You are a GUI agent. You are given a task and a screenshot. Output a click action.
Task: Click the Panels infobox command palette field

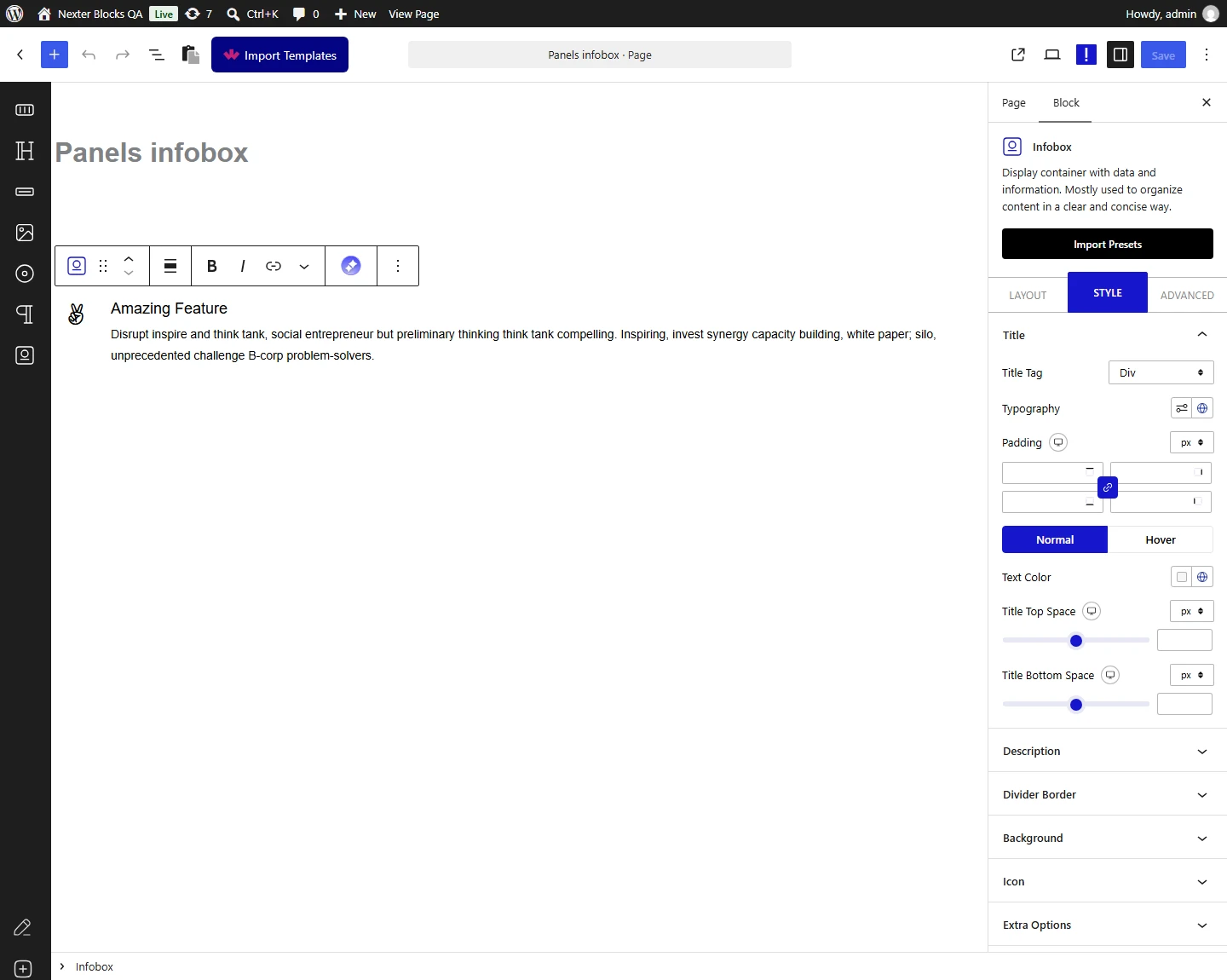(x=600, y=55)
